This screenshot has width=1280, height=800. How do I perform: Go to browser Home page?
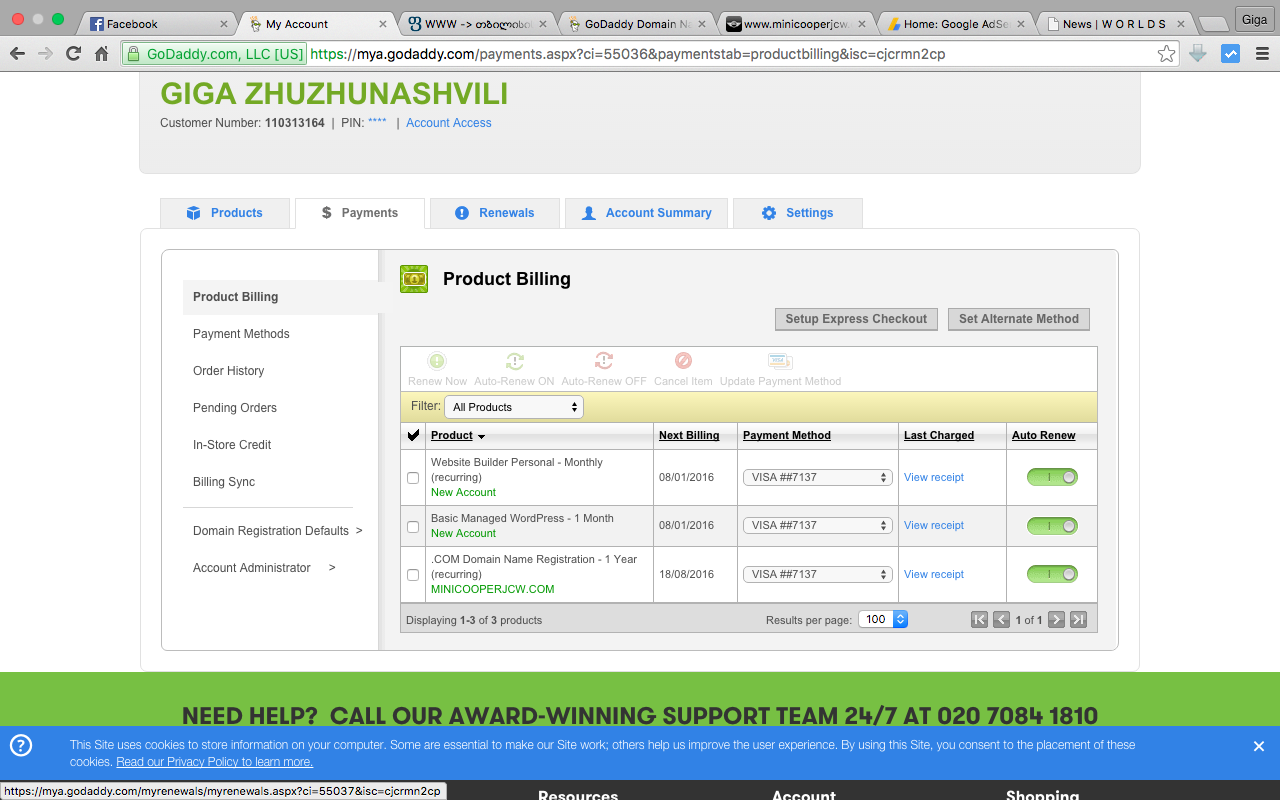[x=101, y=54]
